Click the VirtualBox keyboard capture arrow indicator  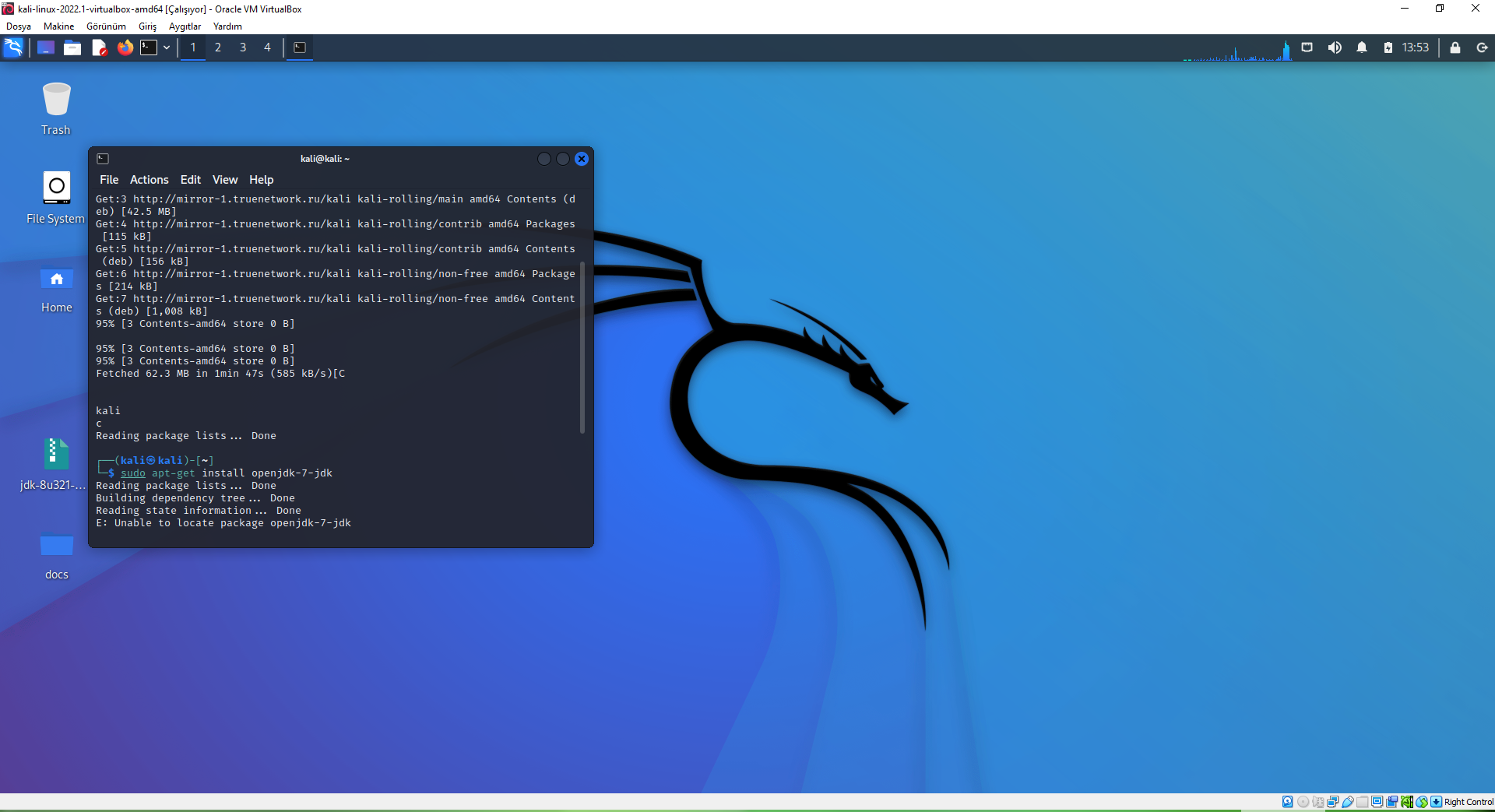[x=1437, y=802]
